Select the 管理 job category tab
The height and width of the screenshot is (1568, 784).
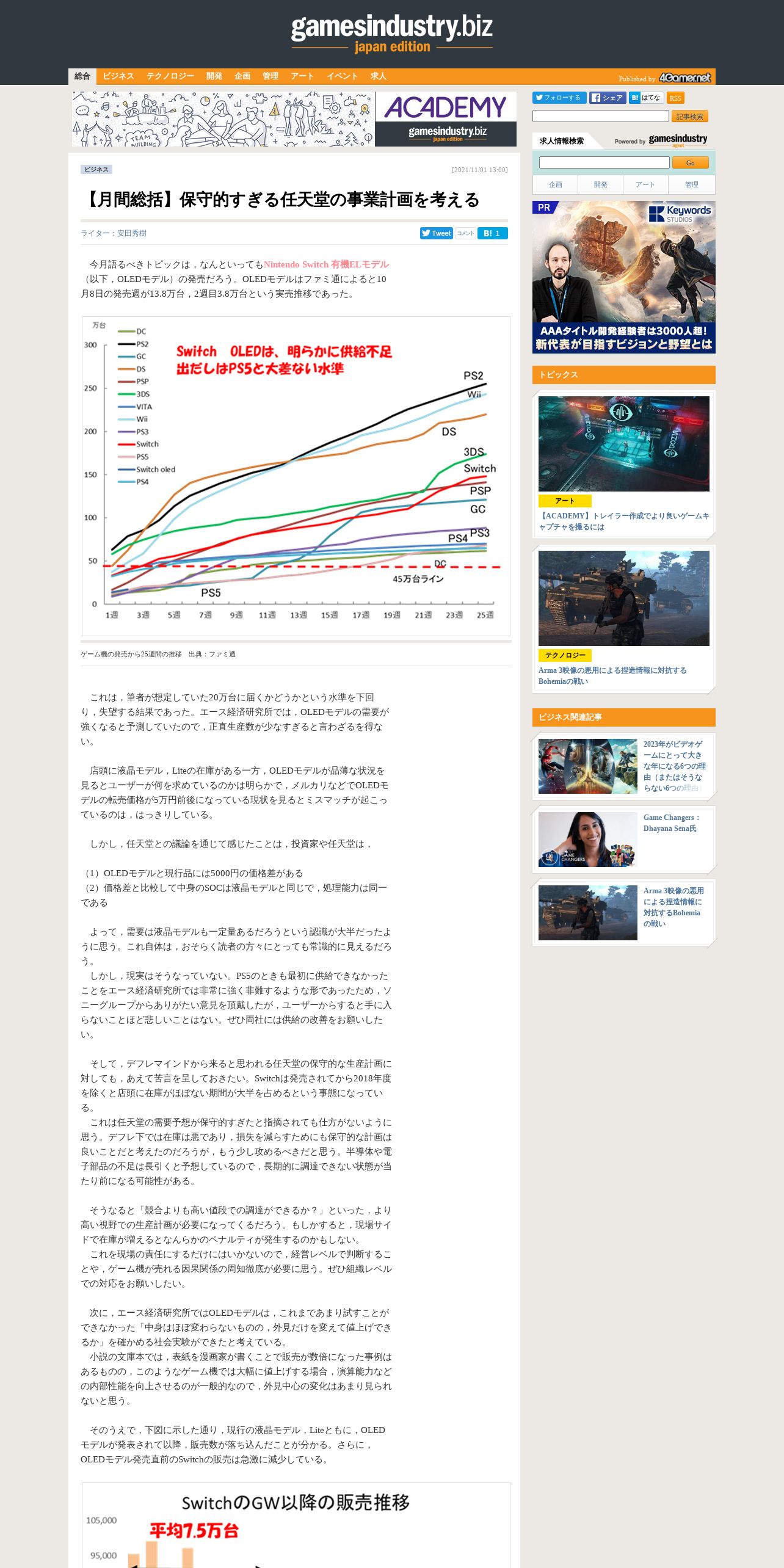click(691, 184)
